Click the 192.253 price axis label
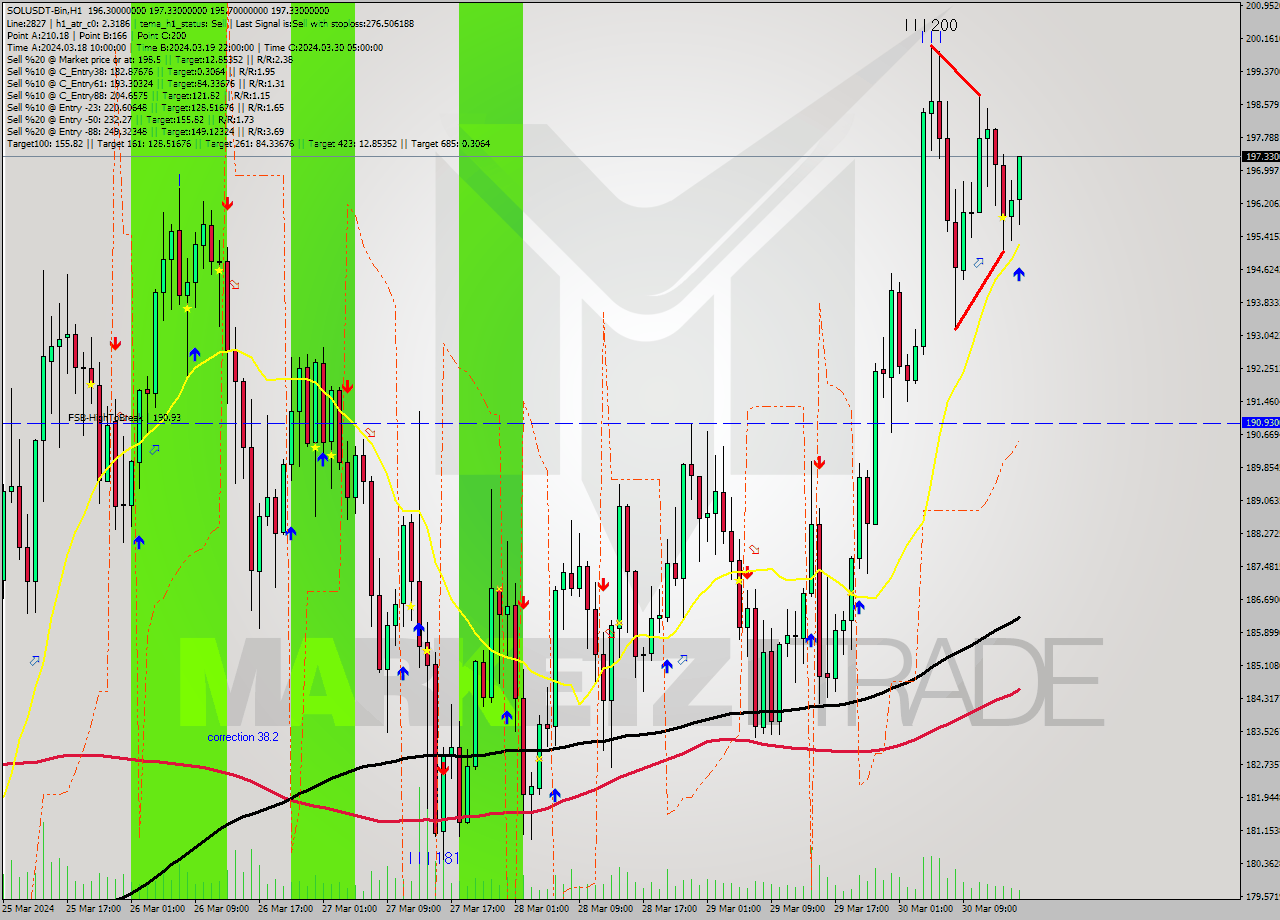1280x920 pixels. click(x=1261, y=368)
